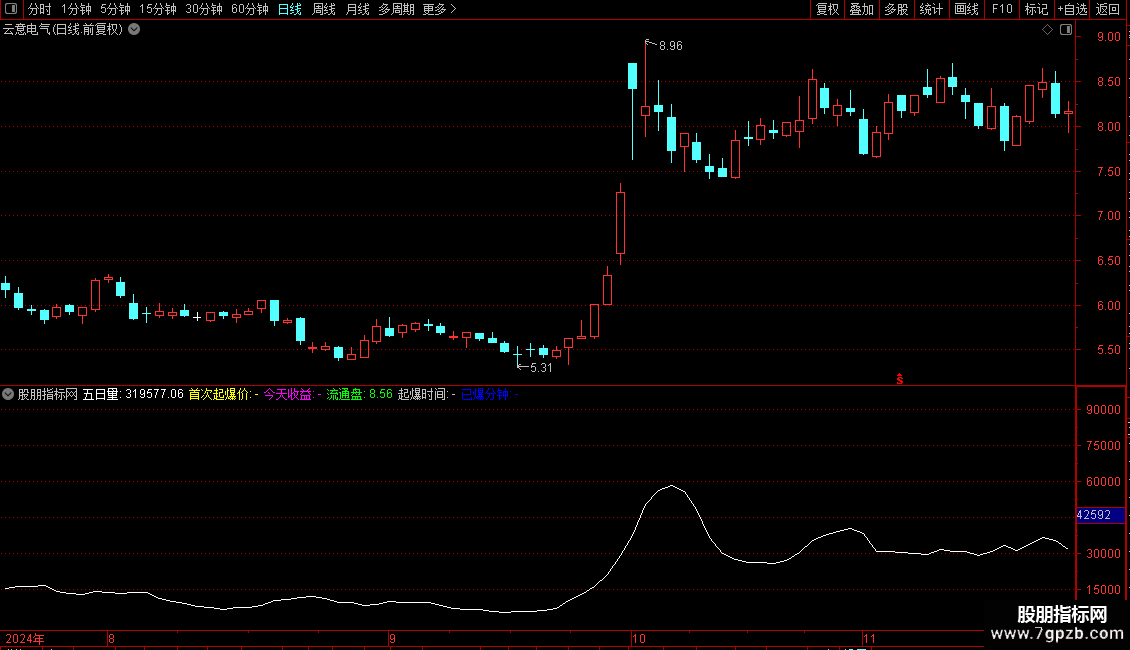This screenshot has height=650, width=1130.
Task: Switch to 30分钟 period
Action: pos(203,9)
